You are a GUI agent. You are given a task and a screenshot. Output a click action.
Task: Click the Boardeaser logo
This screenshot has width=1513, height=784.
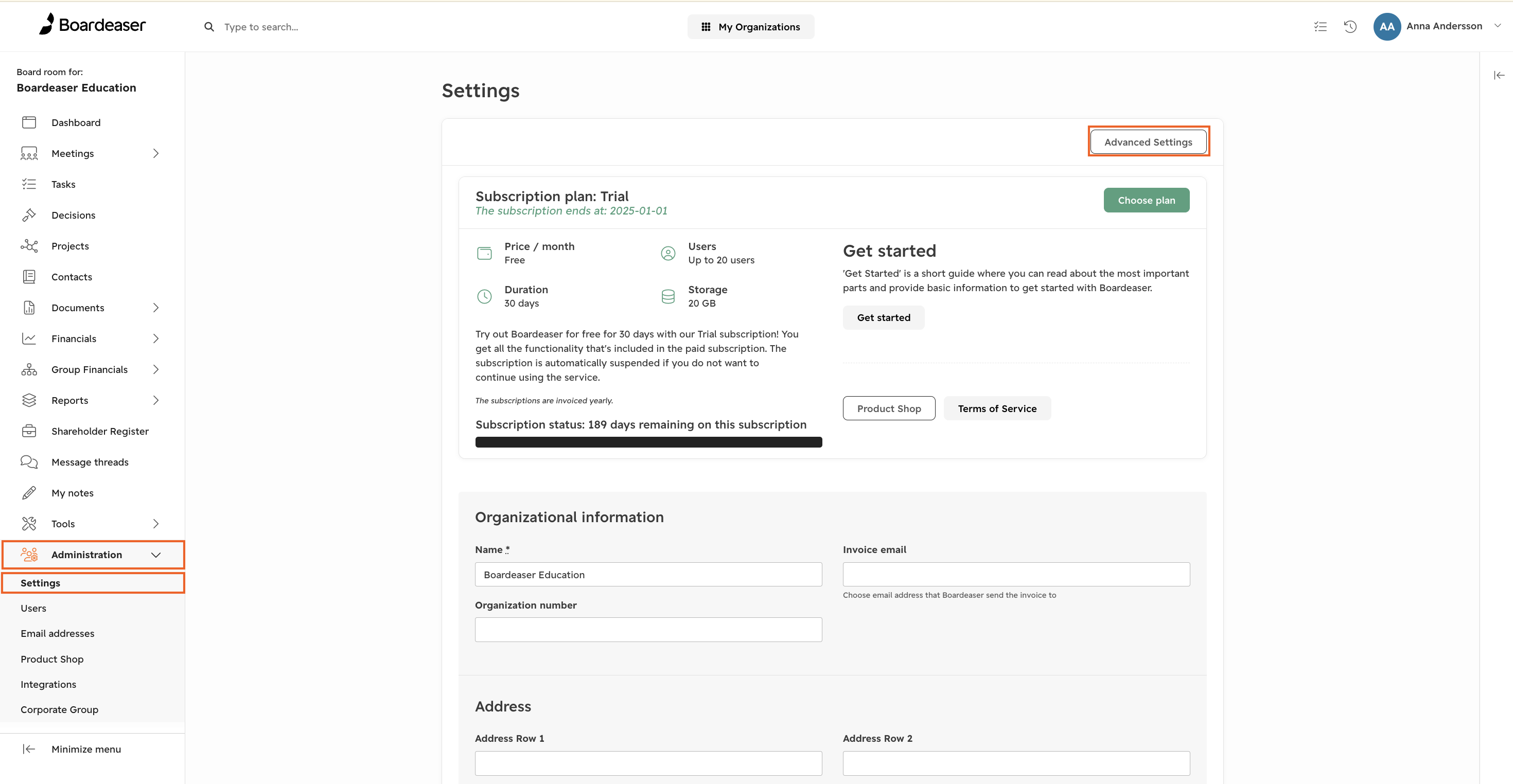[92, 25]
